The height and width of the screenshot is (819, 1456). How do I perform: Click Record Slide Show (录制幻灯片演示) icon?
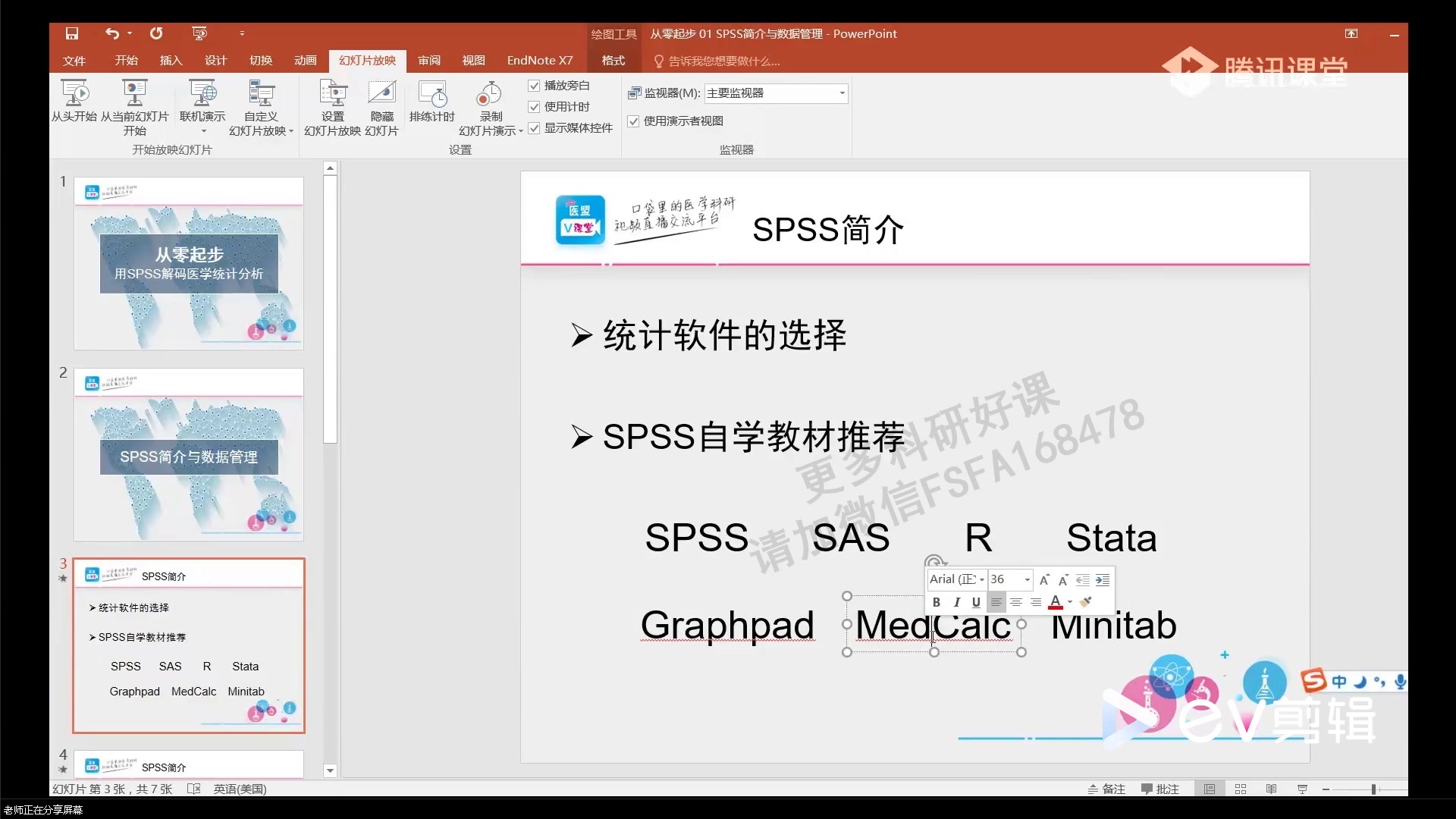tap(491, 108)
